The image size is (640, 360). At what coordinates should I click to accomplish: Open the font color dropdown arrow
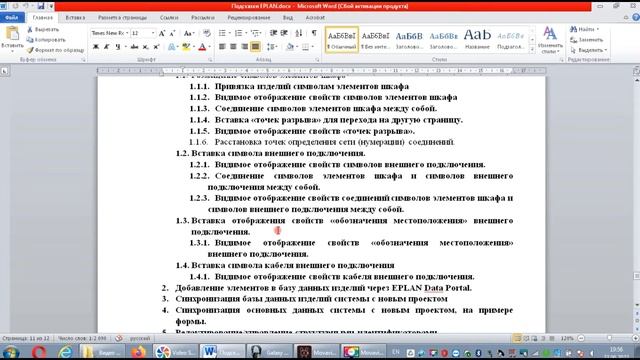[209, 47]
